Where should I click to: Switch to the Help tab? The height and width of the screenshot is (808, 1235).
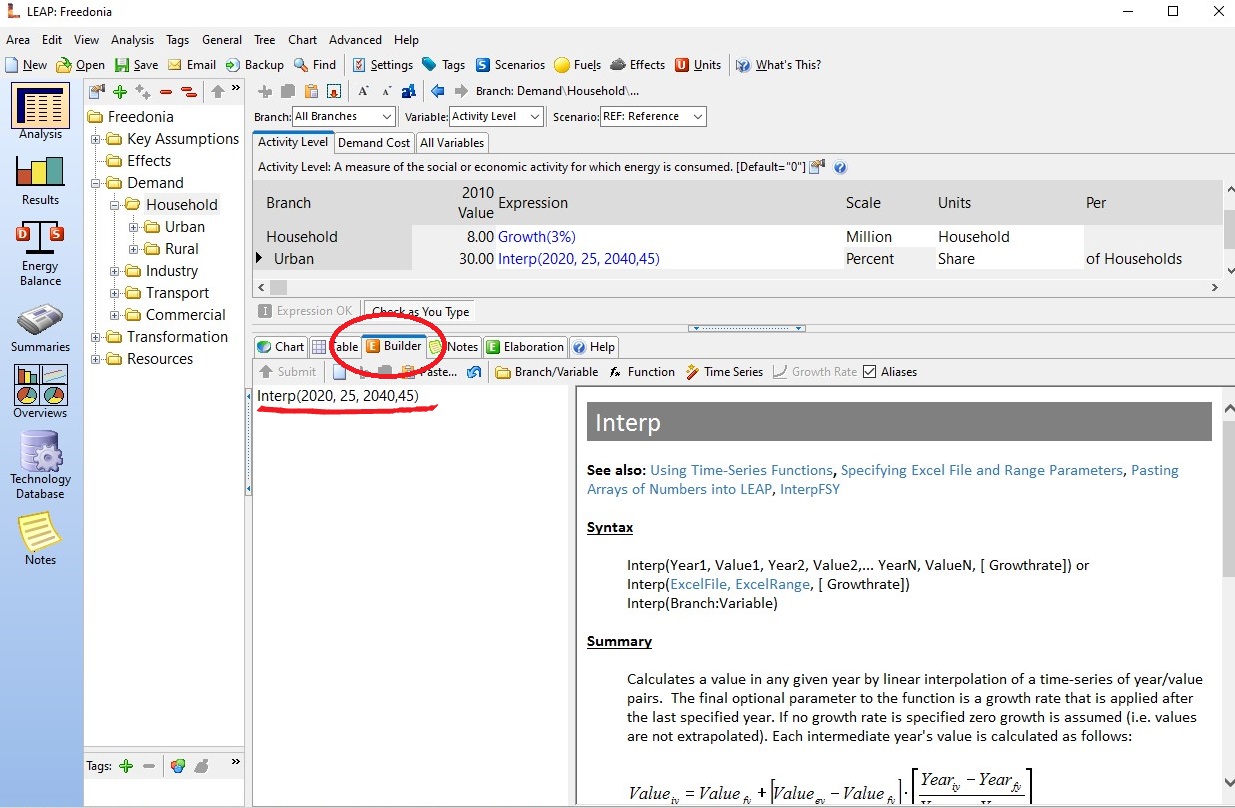(594, 347)
